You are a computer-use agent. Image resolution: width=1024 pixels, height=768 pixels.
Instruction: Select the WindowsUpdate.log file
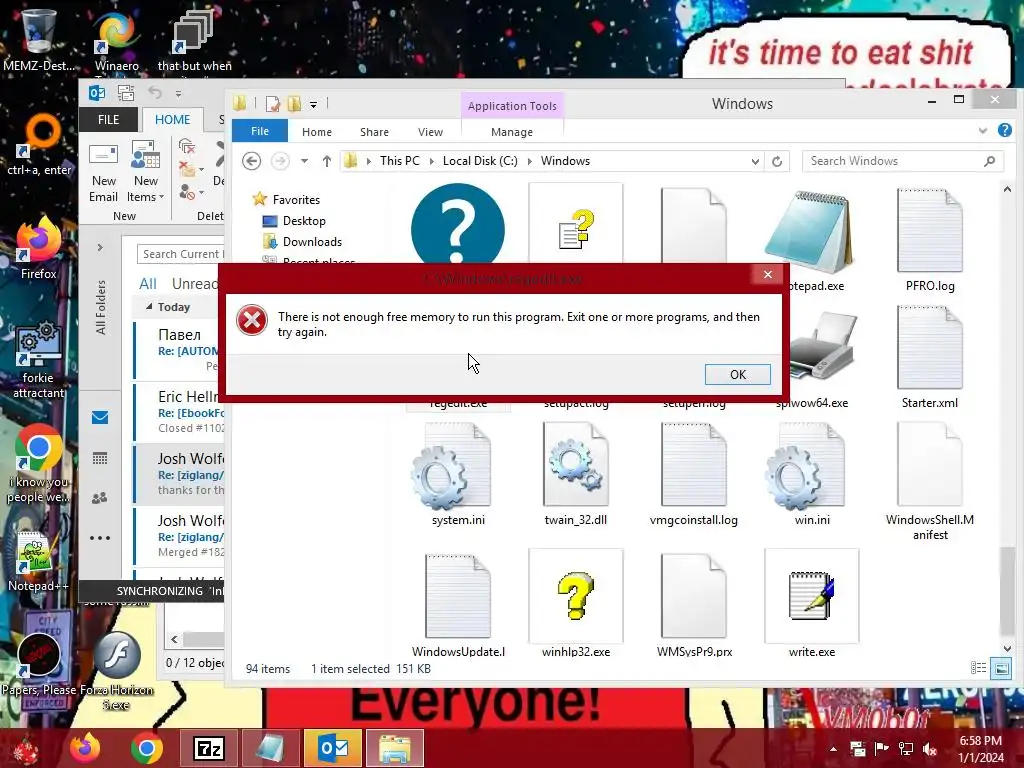click(x=458, y=605)
